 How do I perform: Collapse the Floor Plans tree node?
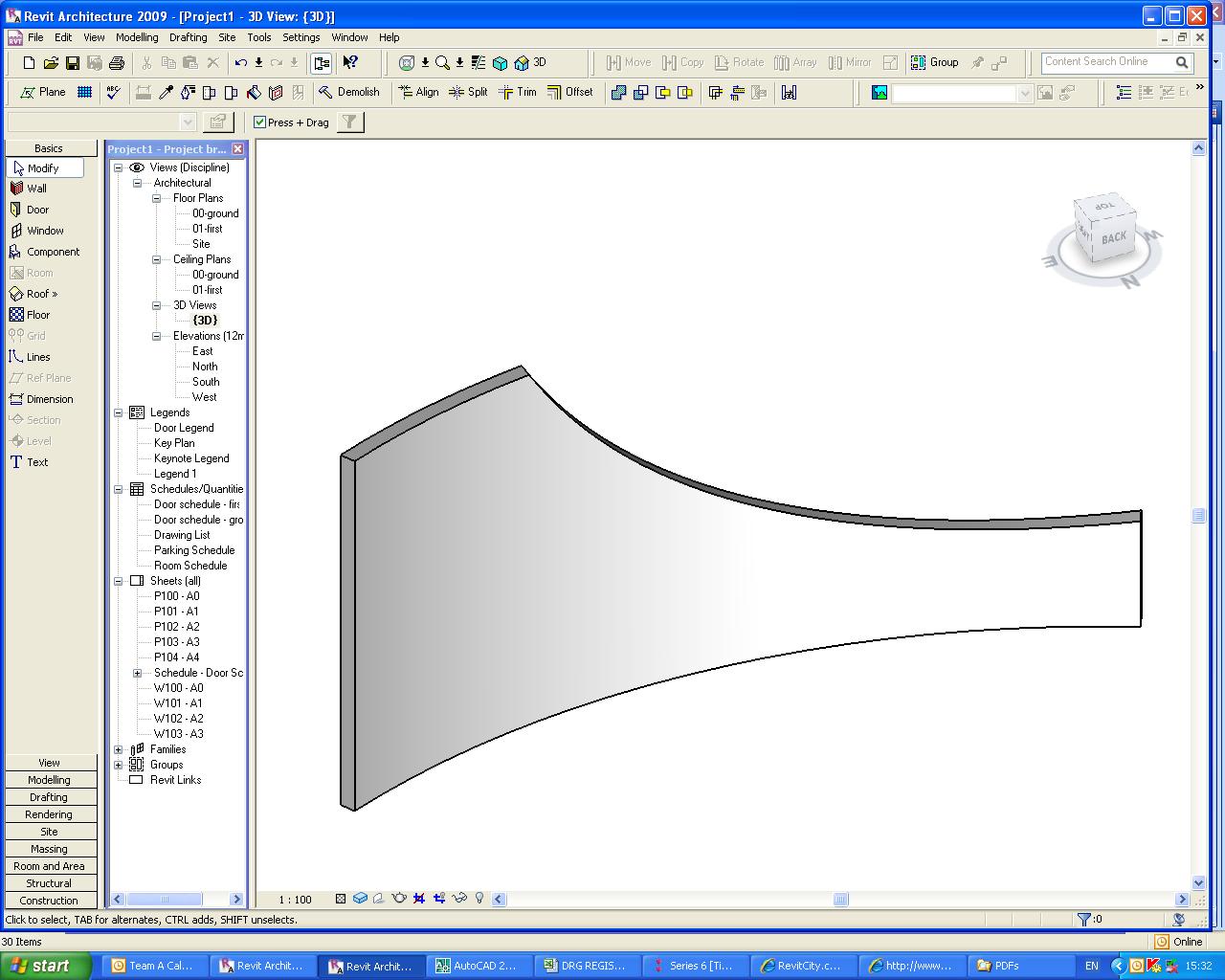click(x=156, y=198)
